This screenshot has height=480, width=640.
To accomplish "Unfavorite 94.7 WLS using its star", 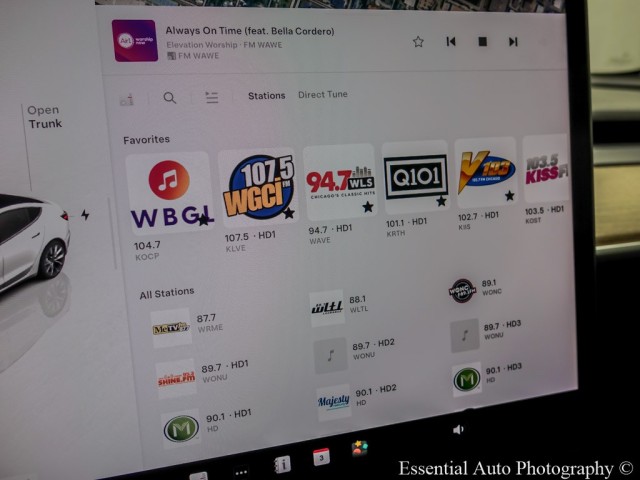I will click(x=368, y=207).
